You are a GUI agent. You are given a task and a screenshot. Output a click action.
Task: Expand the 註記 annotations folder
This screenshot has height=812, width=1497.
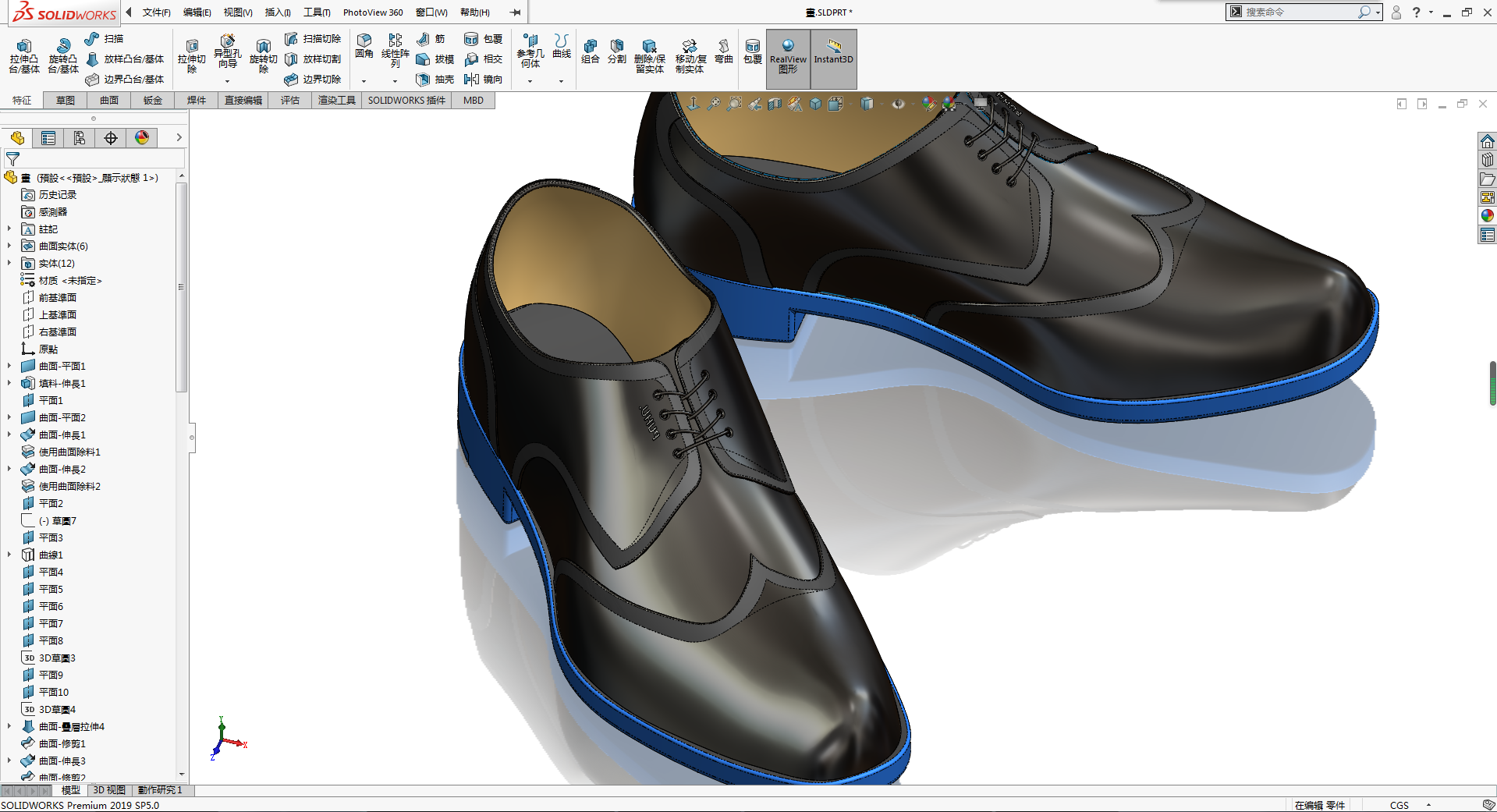[x=9, y=229]
